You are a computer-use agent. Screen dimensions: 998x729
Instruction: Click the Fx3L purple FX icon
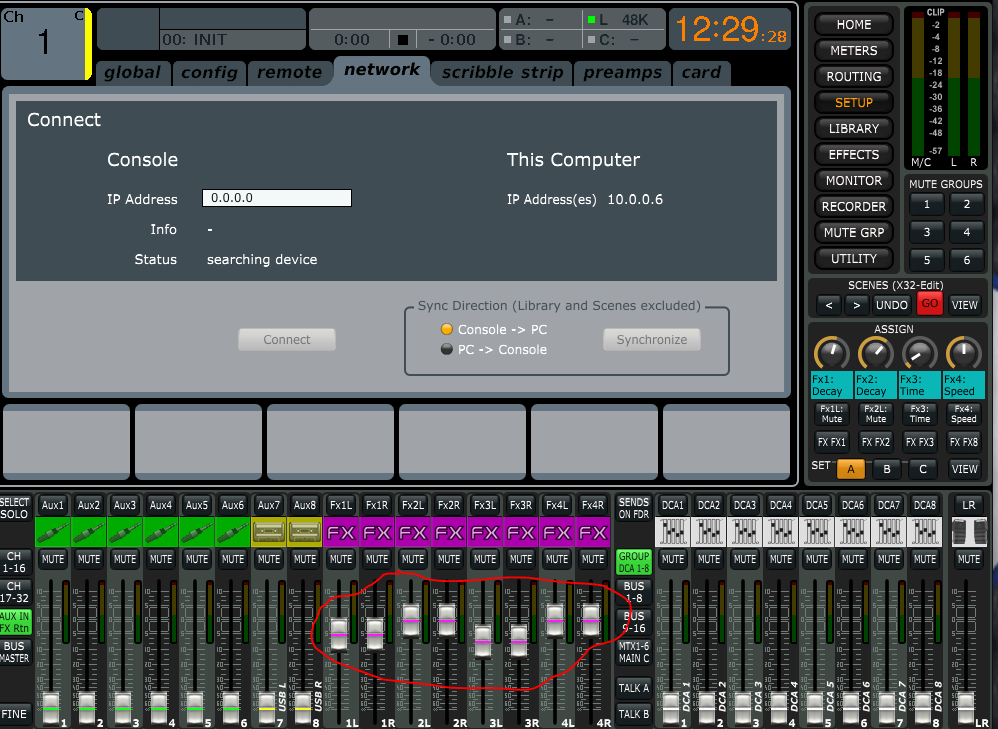[484, 532]
